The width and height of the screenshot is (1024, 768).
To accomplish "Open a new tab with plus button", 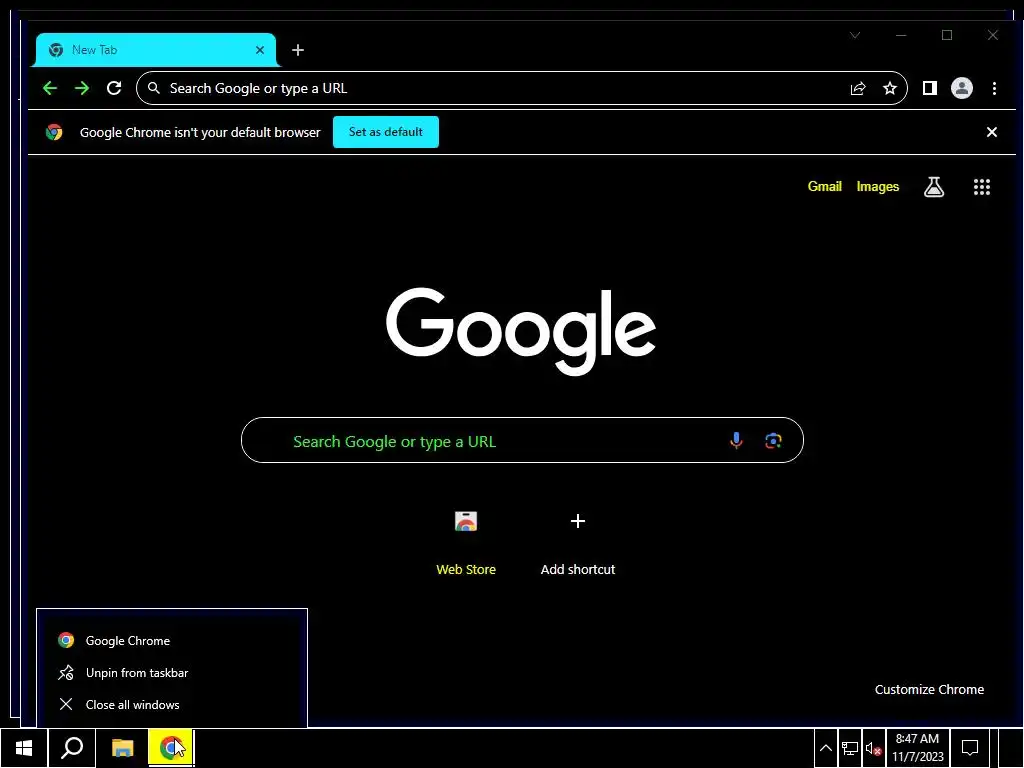I will 298,50.
